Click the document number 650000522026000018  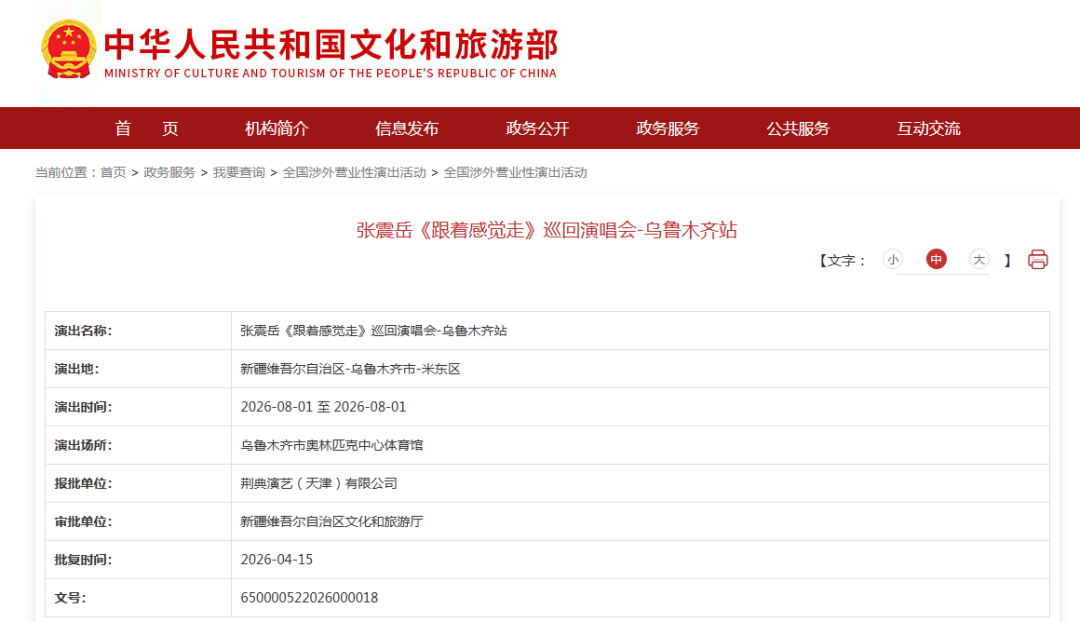[309, 598]
